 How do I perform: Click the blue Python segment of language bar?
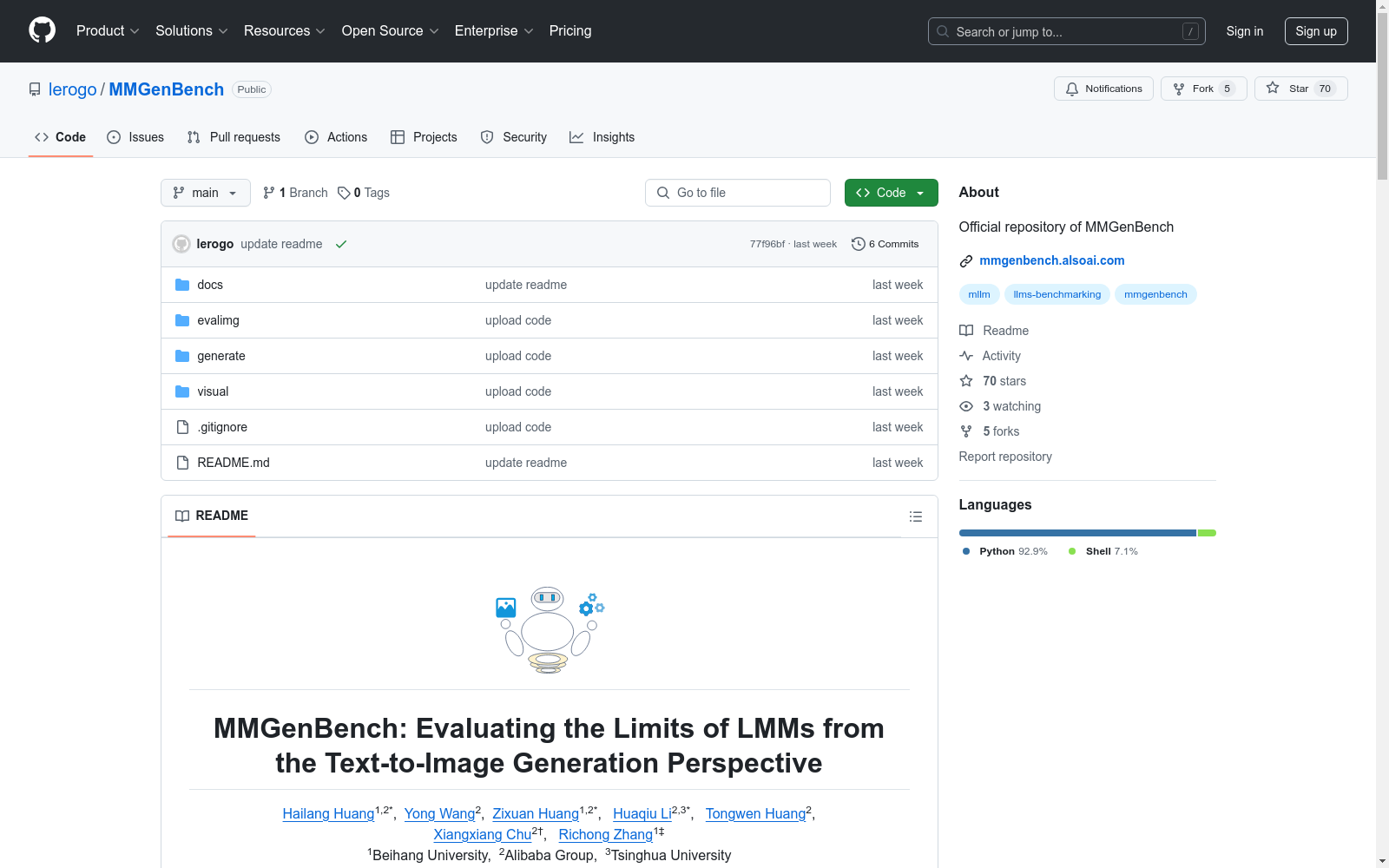tap(1077, 533)
